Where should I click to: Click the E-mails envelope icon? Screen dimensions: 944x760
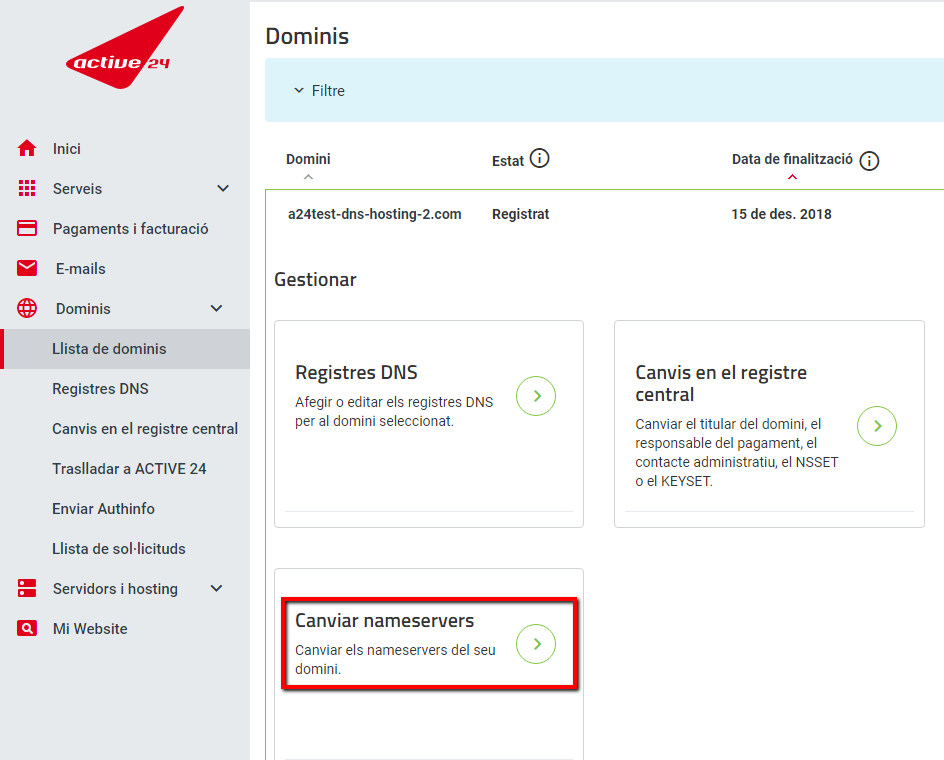pyautogui.click(x=26, y=268)
